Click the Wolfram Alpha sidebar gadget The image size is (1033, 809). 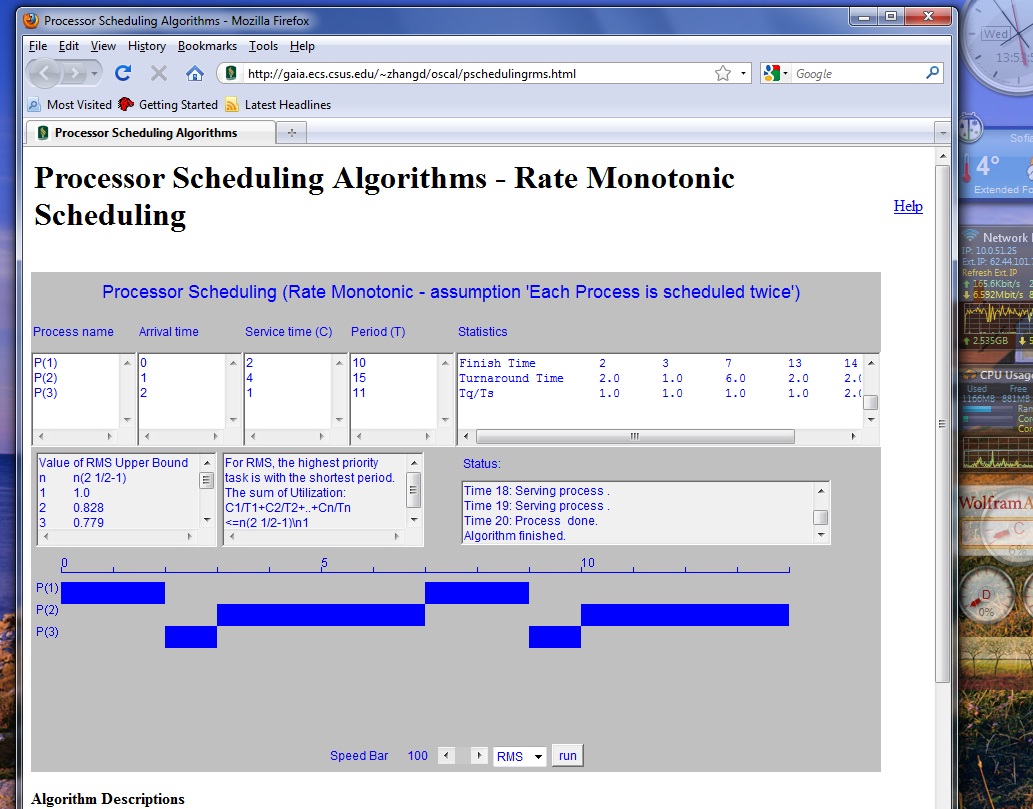coord(995,524)
